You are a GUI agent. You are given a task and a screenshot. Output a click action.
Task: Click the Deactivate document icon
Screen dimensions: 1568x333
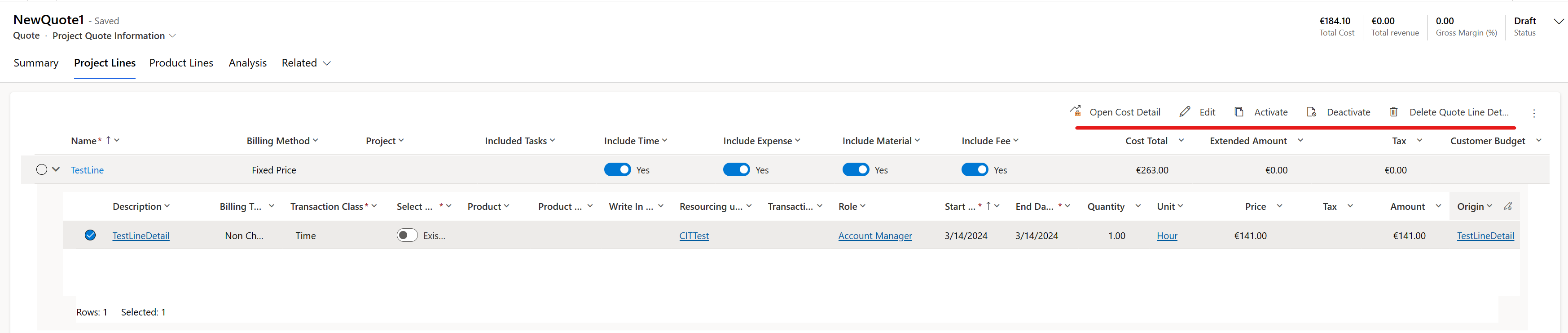(x=1312, y=111)
